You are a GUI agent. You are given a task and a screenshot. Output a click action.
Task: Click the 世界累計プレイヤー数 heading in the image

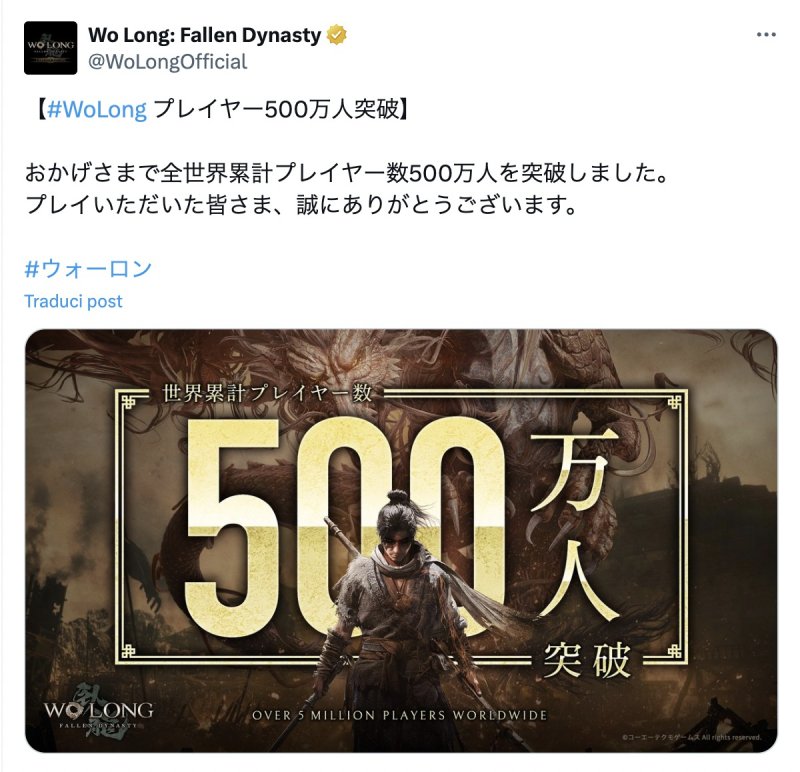(x=267, y=393)
